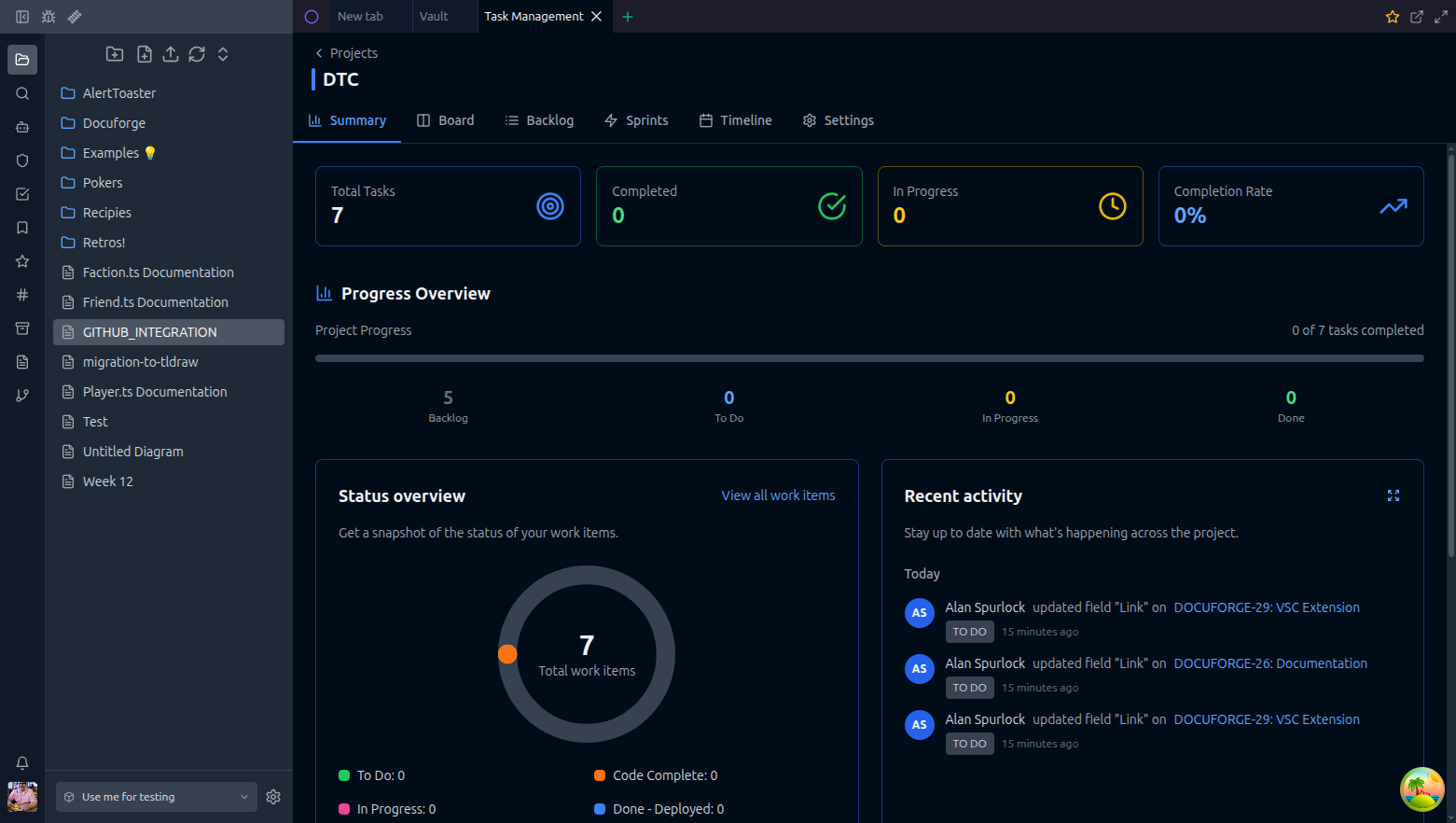Viewport: 1456px width, 823px height.
Task: Open the tasks checkbox icon in rail
Action: tap(22, 194)
